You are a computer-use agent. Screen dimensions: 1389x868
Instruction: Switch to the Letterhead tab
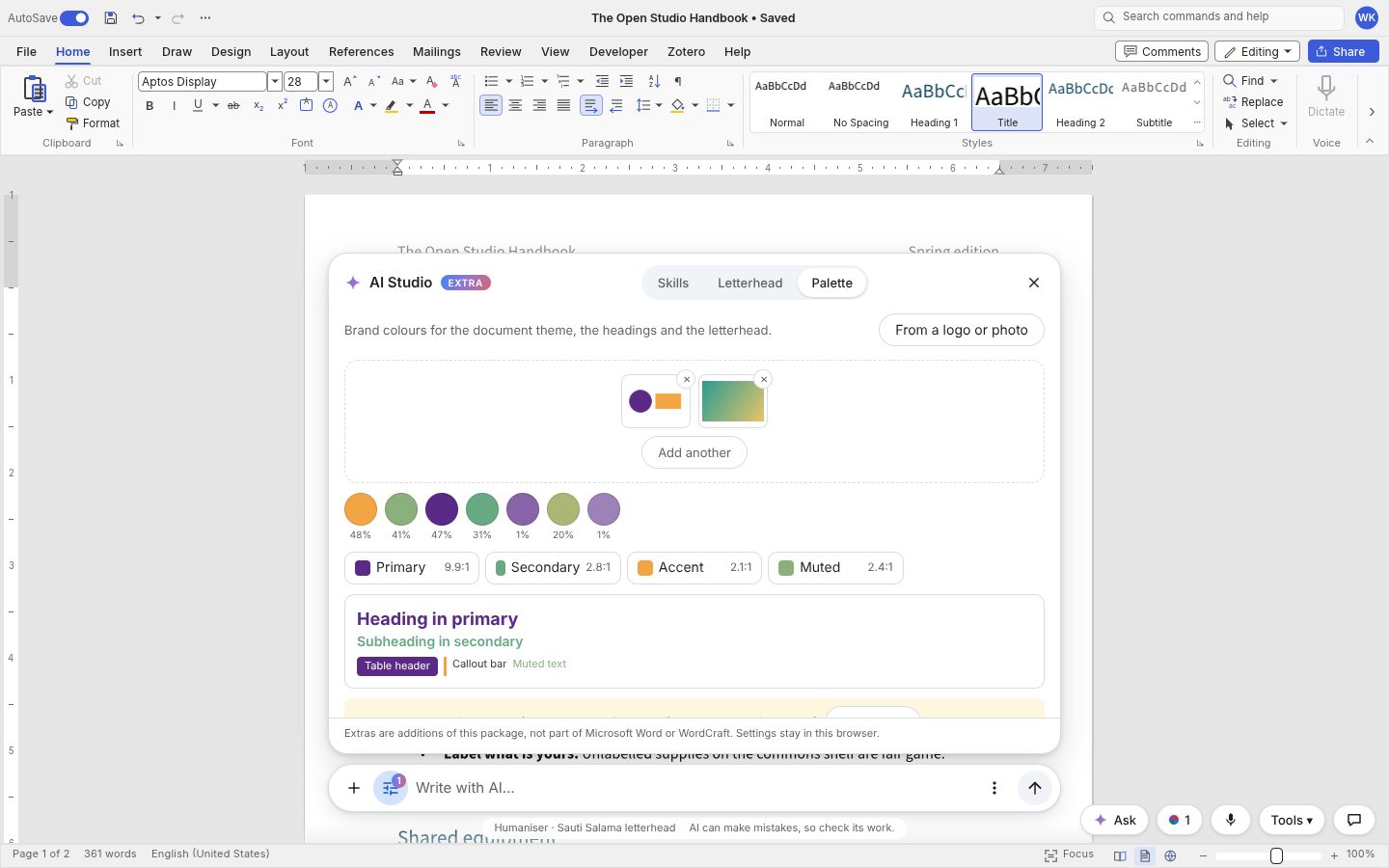click(x=749, y=283)
